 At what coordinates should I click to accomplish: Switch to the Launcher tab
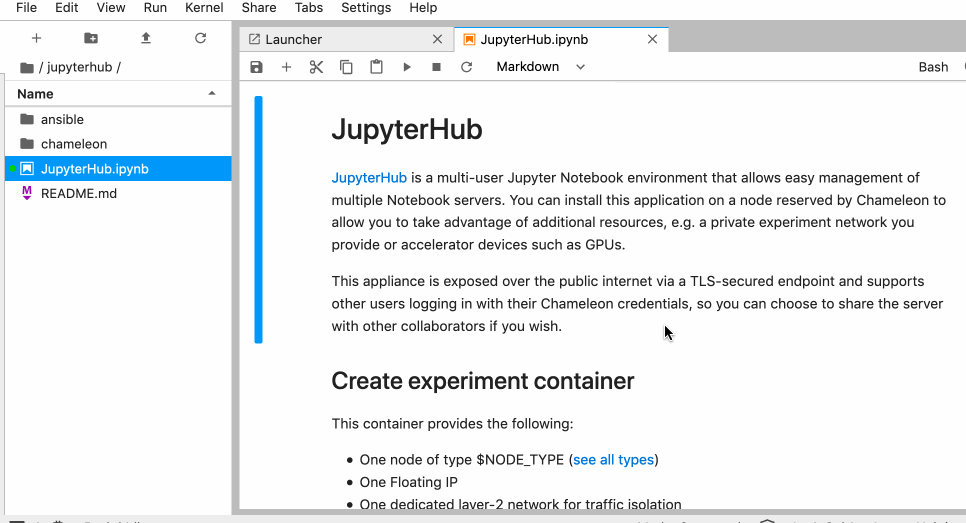[x=346, y=39]
